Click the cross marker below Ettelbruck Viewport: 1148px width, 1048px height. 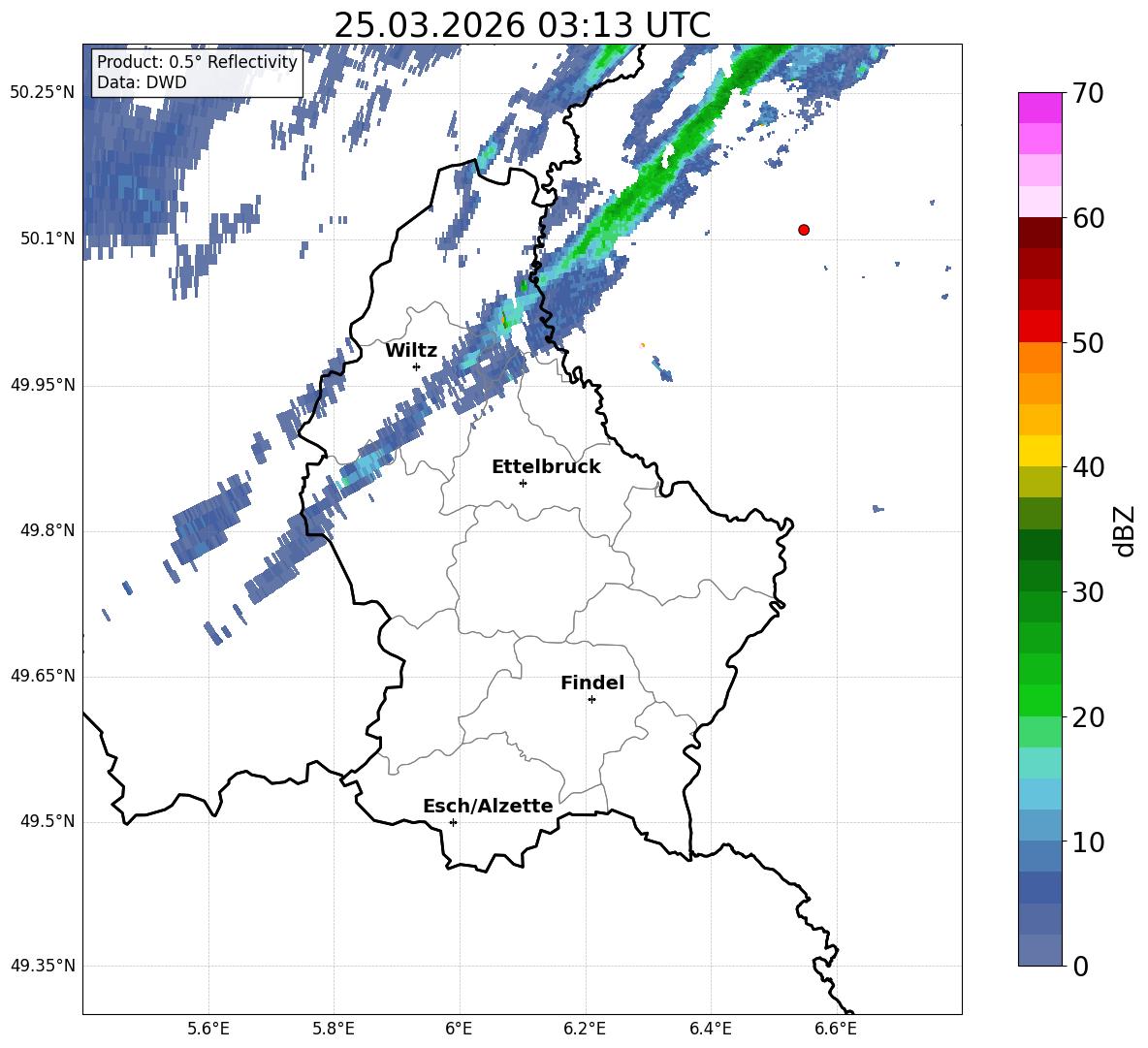point(523,483)
